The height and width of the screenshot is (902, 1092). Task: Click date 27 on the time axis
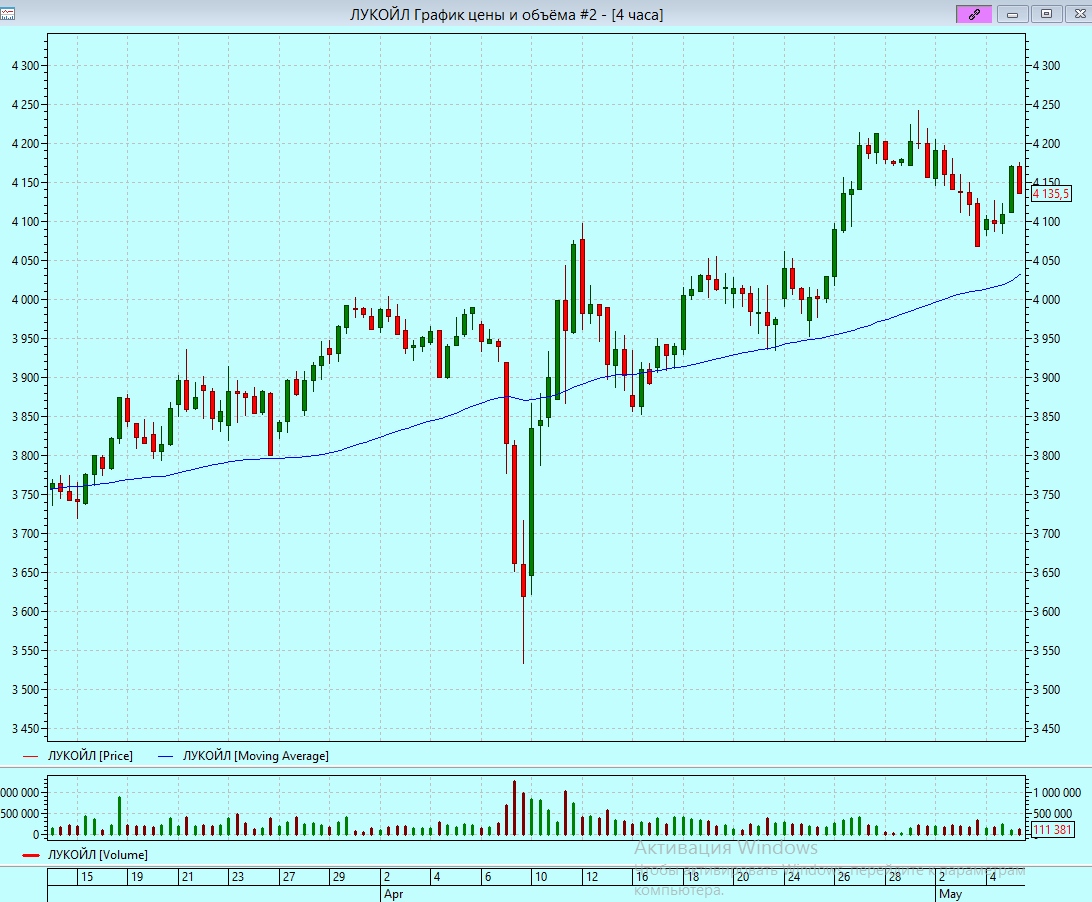(289, 877)
